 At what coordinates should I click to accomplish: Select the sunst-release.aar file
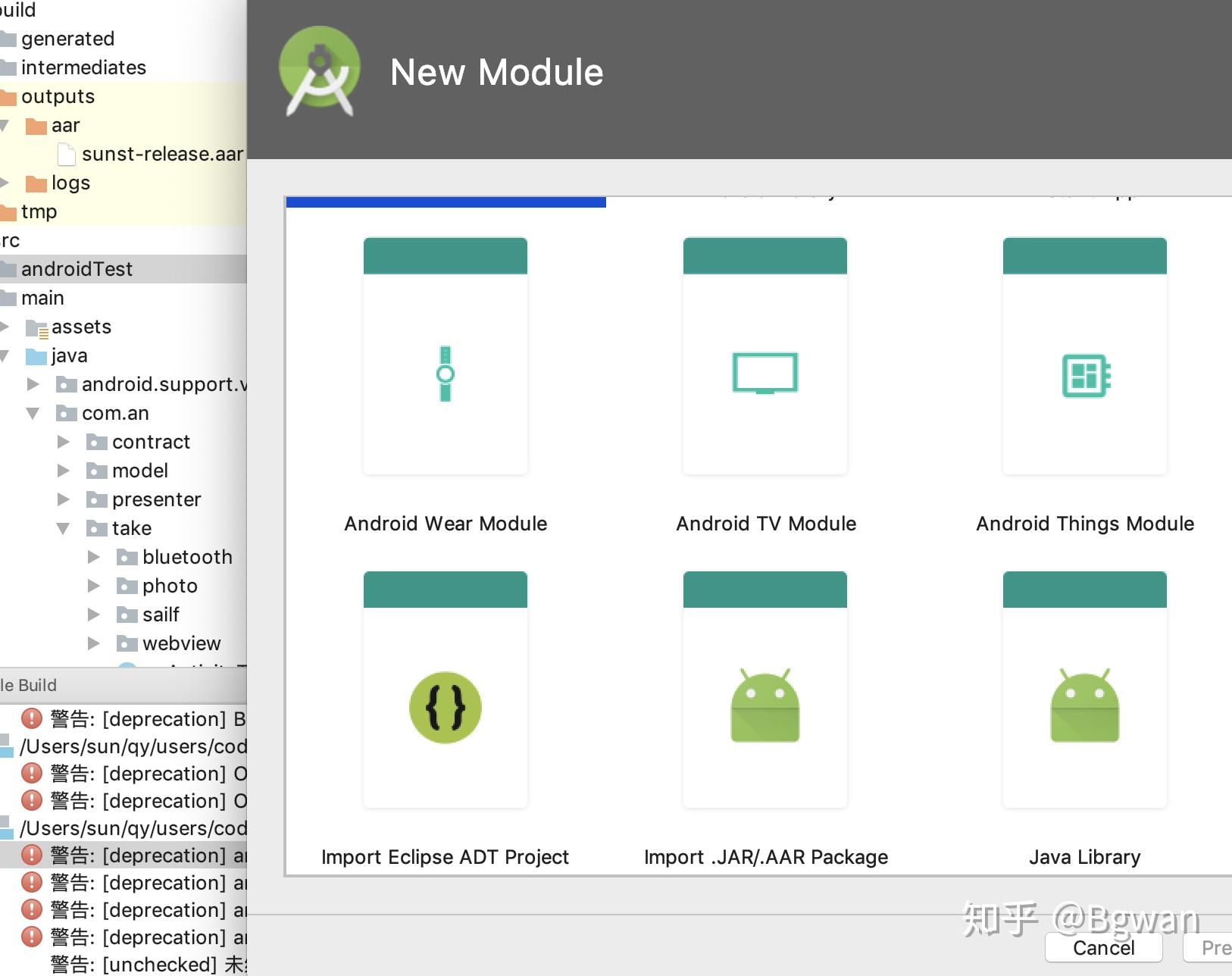[x=162, y=154]
